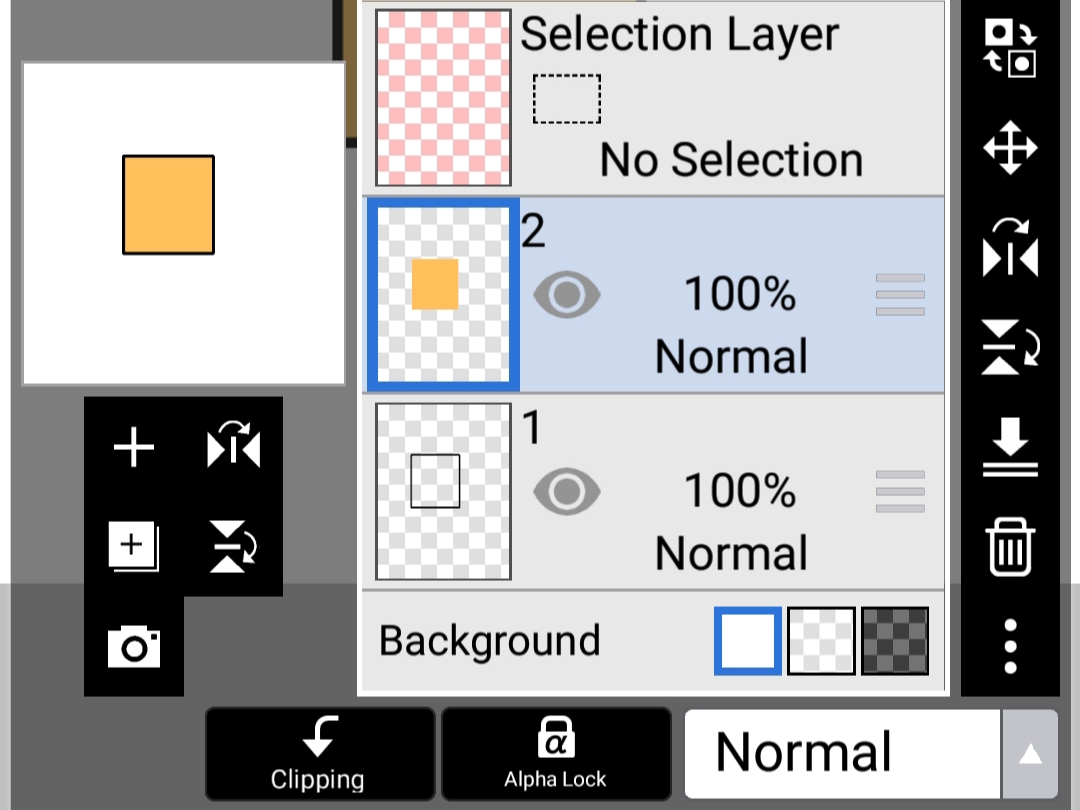Toggle Clipping for the selected layer

pyautogui.click(x=320, y=753)
